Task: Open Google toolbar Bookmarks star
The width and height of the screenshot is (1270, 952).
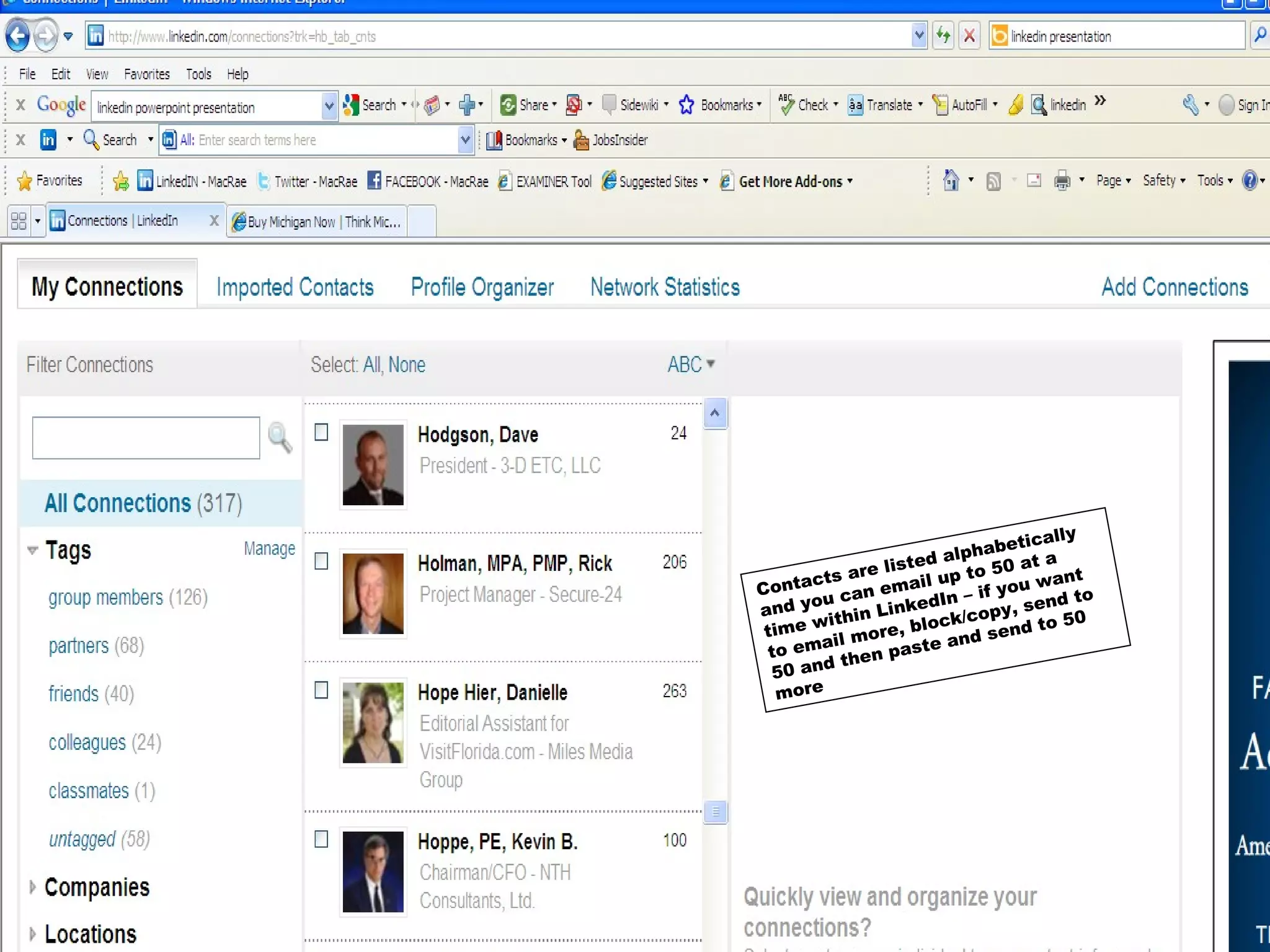Action: (x=686, y=105)
